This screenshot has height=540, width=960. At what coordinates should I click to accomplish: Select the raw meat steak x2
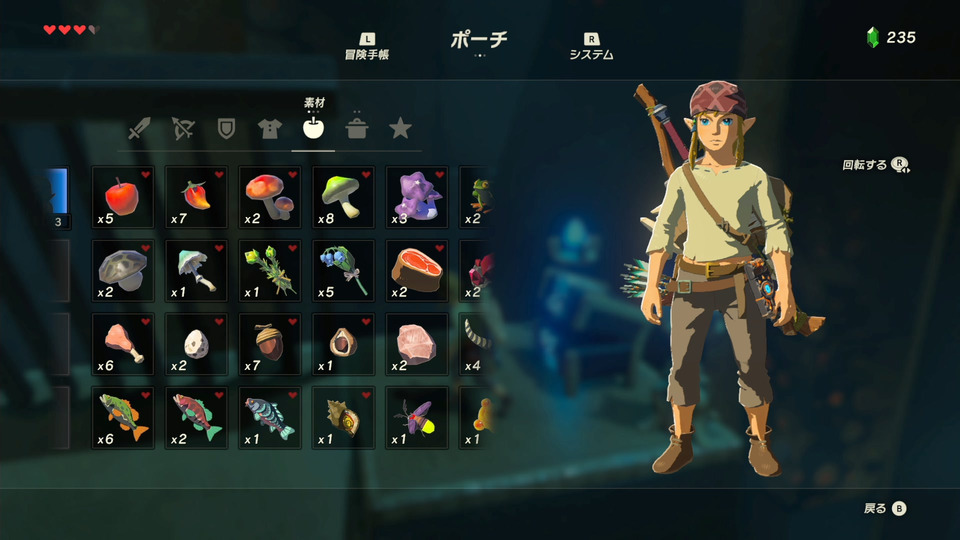pos(416,271)
